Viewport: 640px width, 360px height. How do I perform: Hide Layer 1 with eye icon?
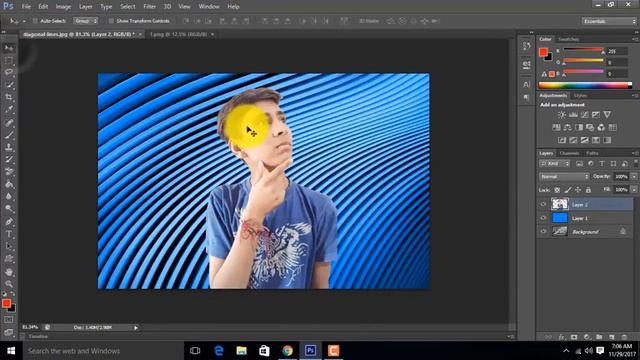point(543,218)
